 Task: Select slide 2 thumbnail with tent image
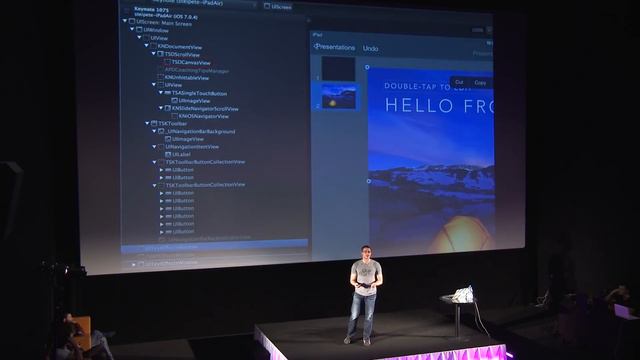[338, 97]
